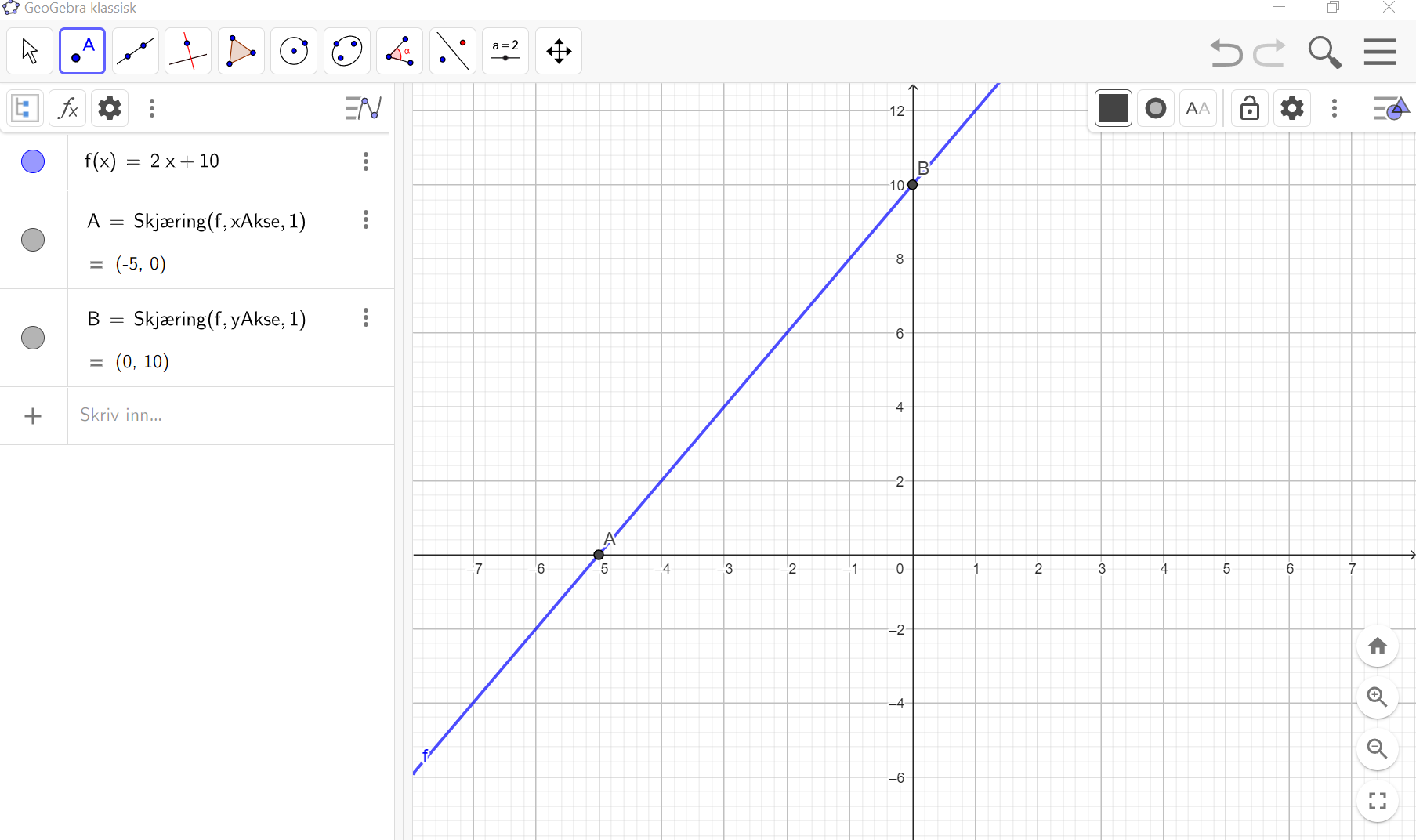Open the point style dropdown

coord(1155,108)
